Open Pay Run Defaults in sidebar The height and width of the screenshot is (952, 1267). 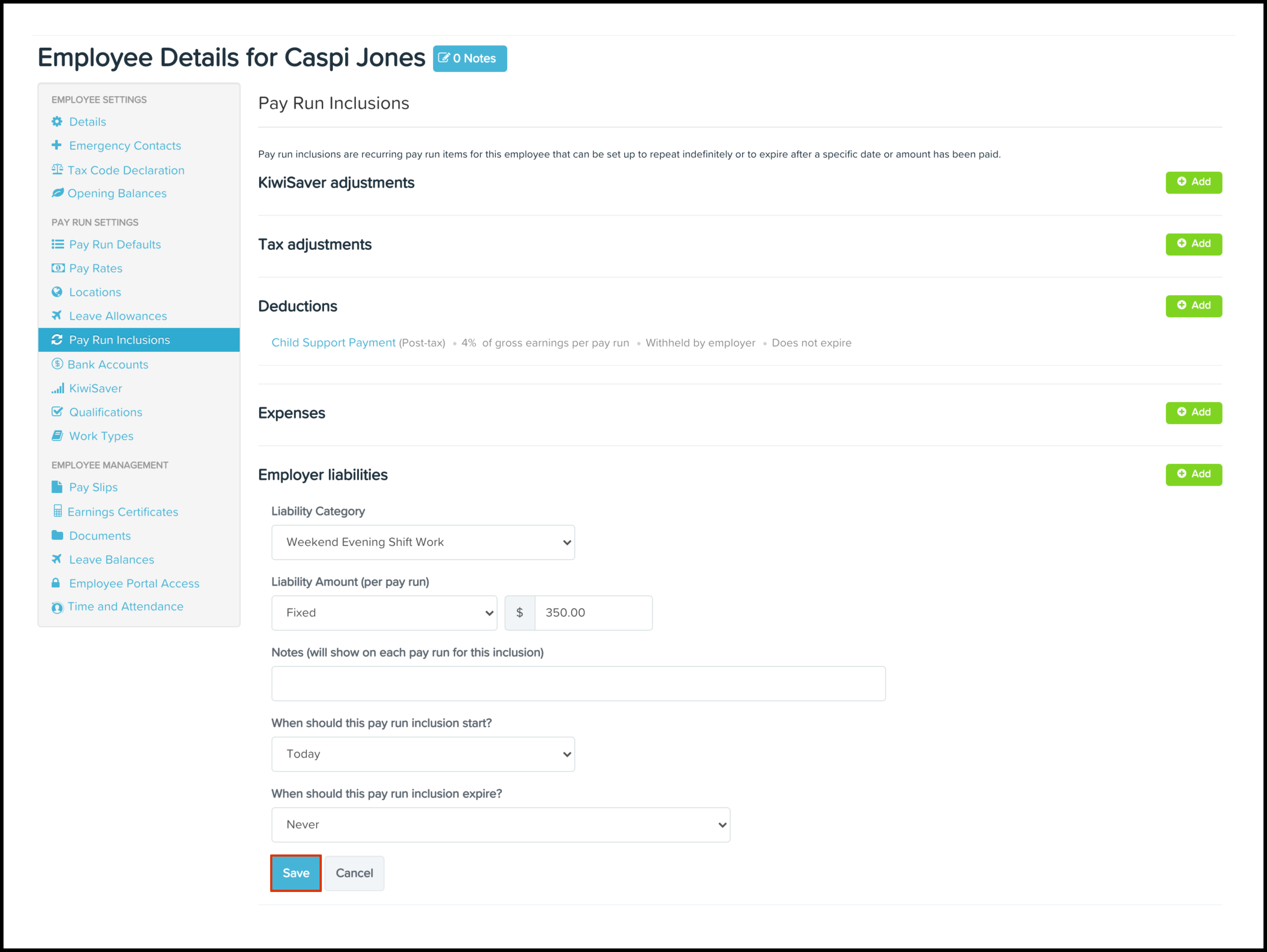114,245
